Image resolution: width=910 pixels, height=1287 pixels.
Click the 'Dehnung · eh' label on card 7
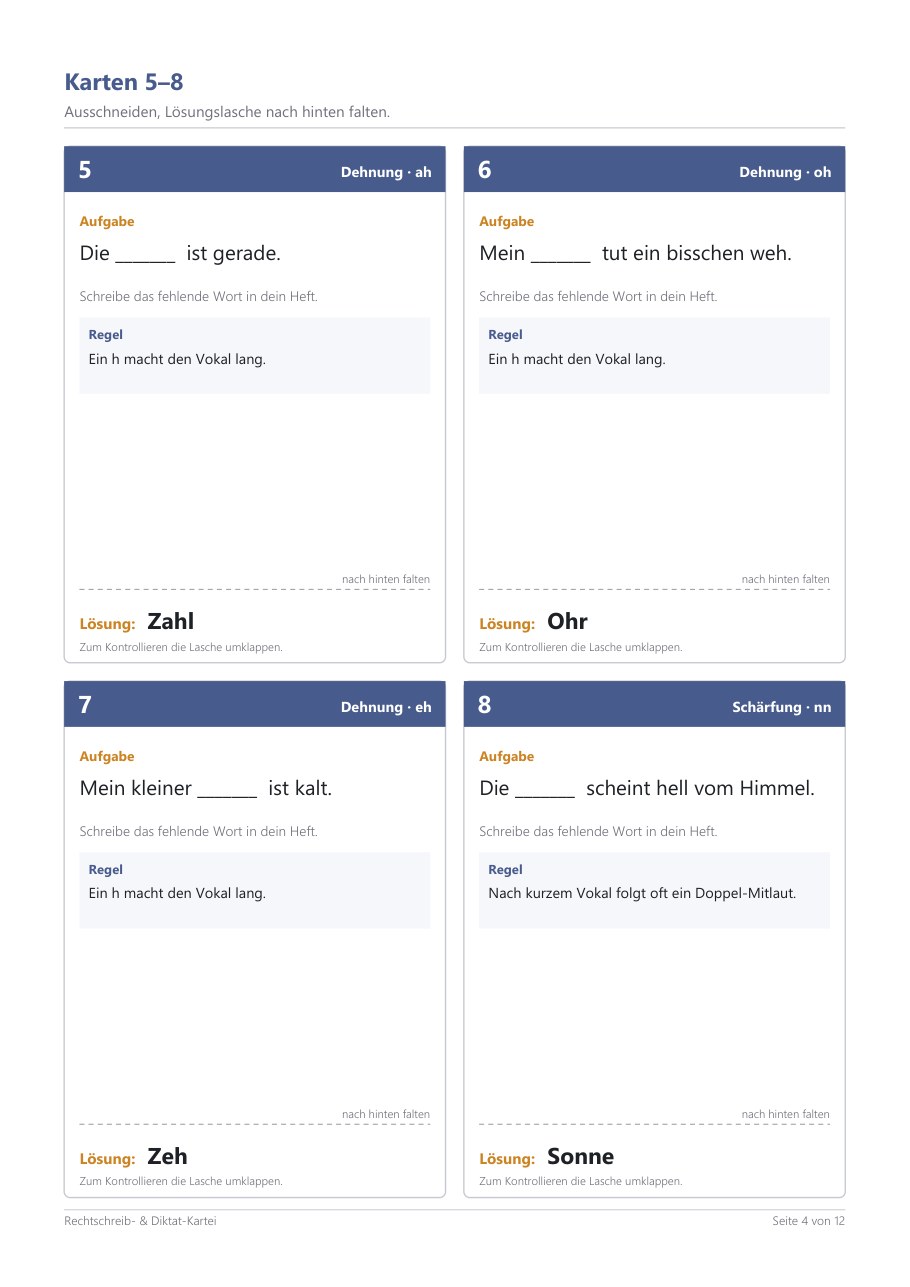point(386,707)
